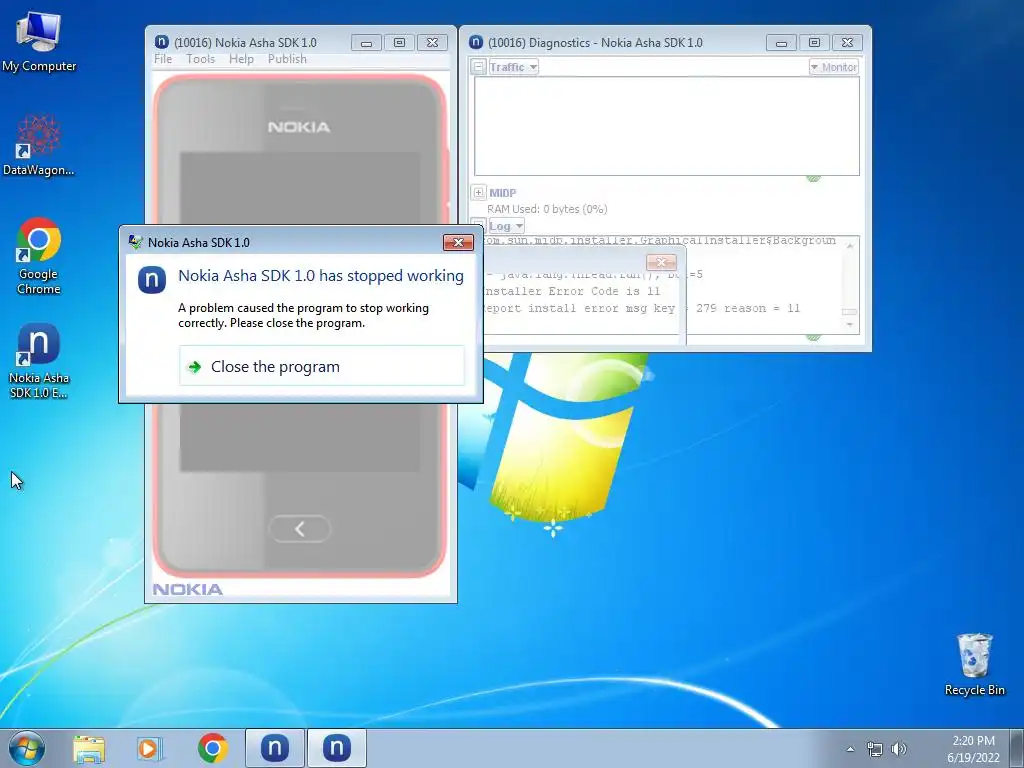The height and width of the screenshot is (768, 1024).
Task: Select the Nokia Asha SDK 1.0 desktop shortcut
Action: [x=39, y=360]
